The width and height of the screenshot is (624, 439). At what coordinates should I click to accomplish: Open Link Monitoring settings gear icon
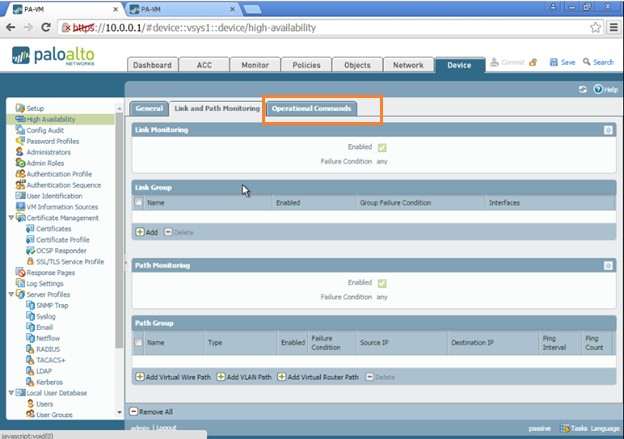tap(608, 130)
